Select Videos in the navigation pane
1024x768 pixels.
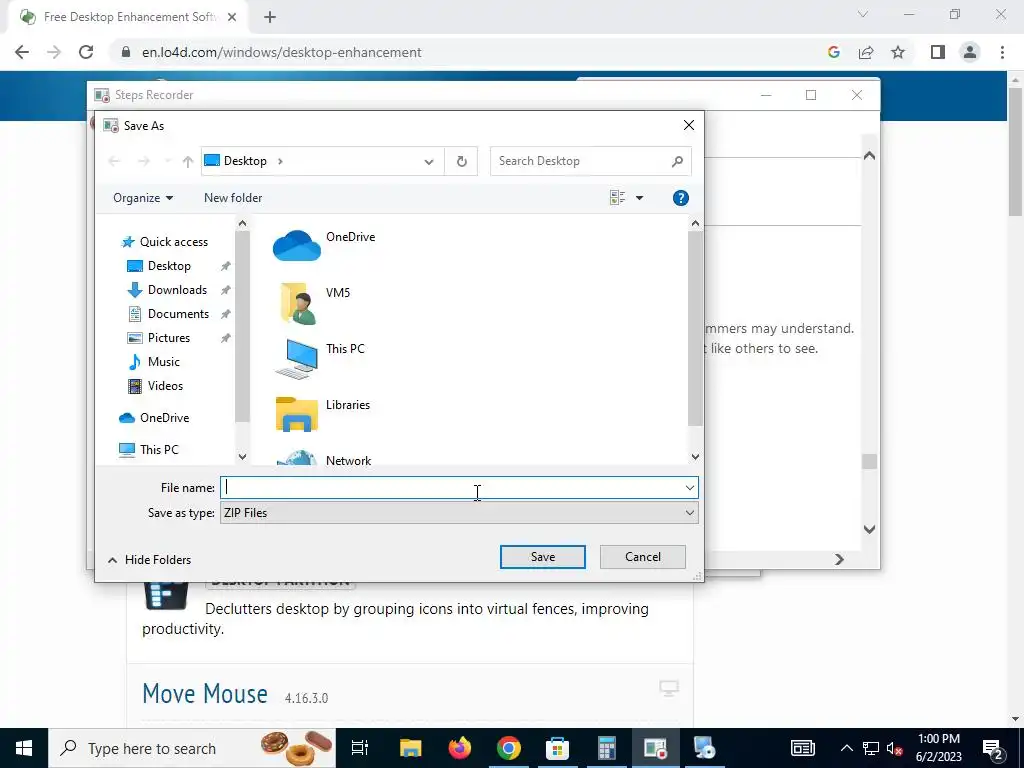click(155, 386)
